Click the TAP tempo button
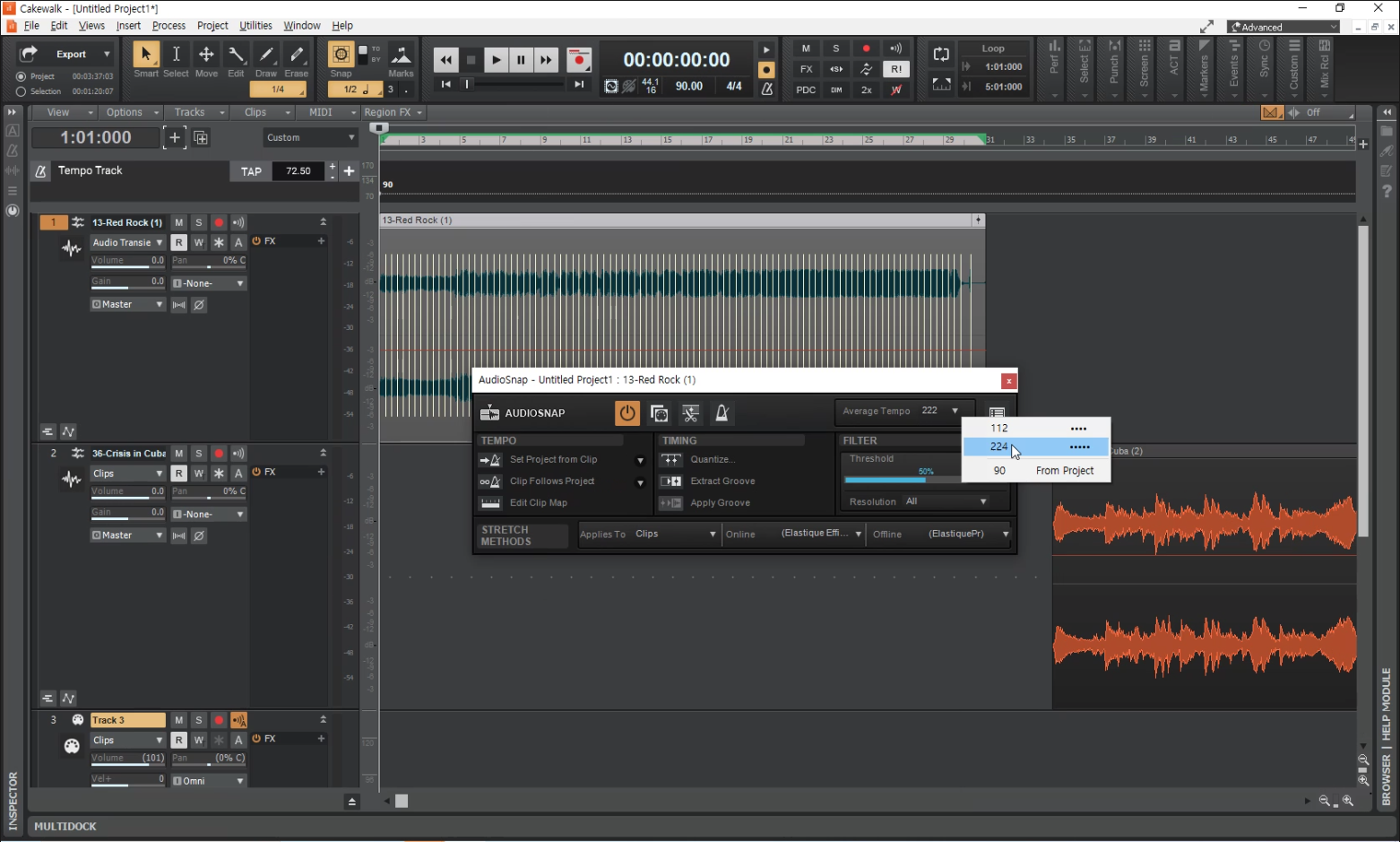 pos(251,172)
